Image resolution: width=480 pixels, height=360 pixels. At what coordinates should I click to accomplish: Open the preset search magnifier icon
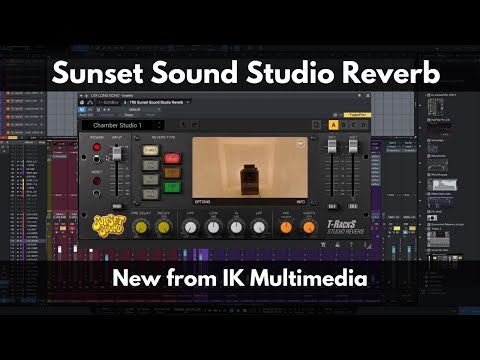316,125
